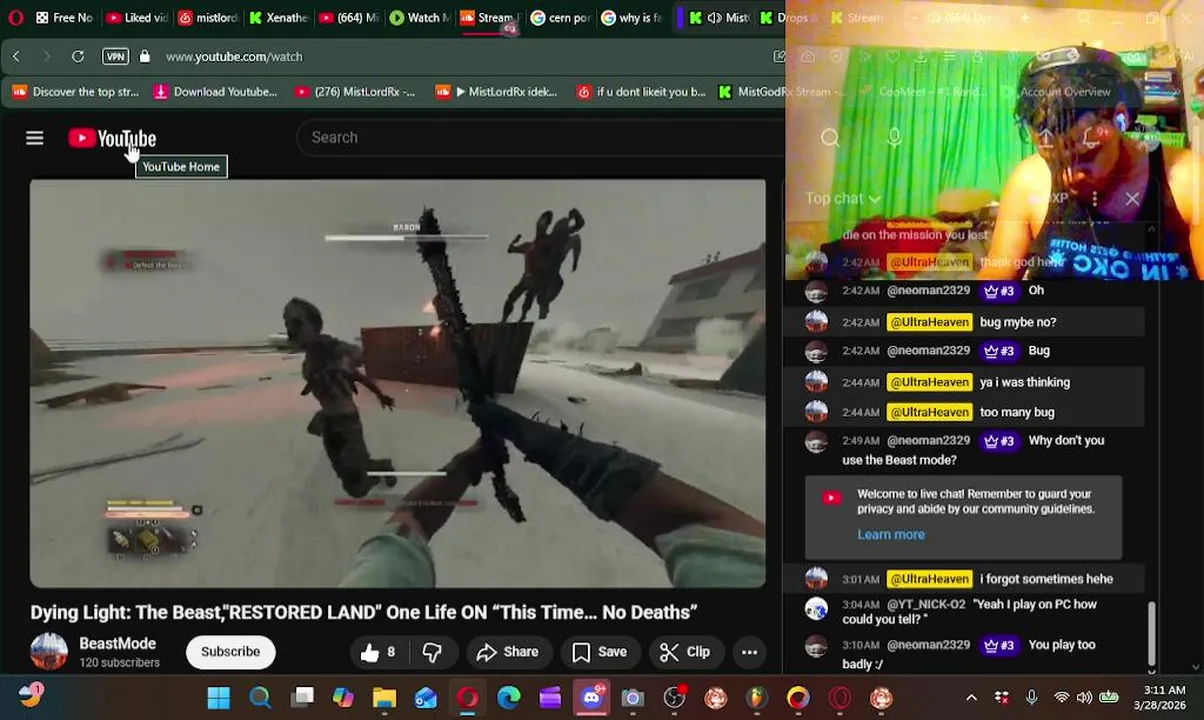Switch to the Free No tab
The width and height of the screenshot is (1204, 720).
tap(64, 18)
